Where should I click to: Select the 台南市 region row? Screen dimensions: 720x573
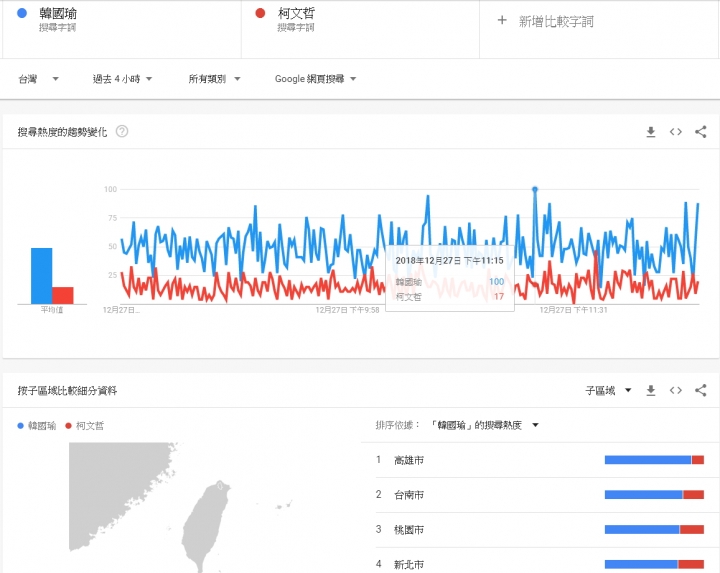tap(540, 495)
